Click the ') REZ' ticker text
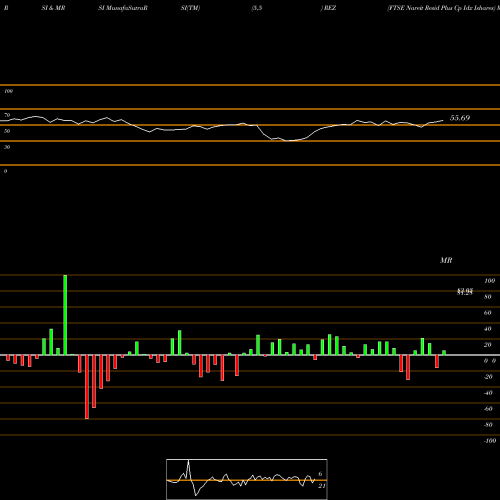The width and height of the screenshot is (500, 500). 328,8
